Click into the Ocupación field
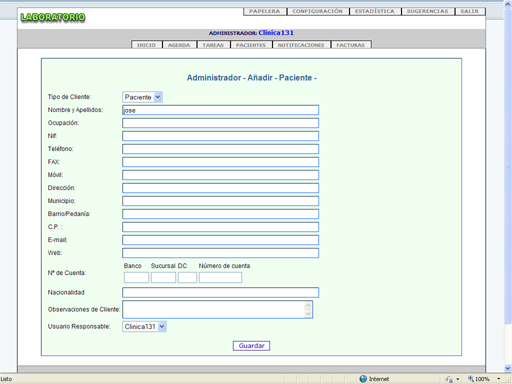 tap(220, 123)
